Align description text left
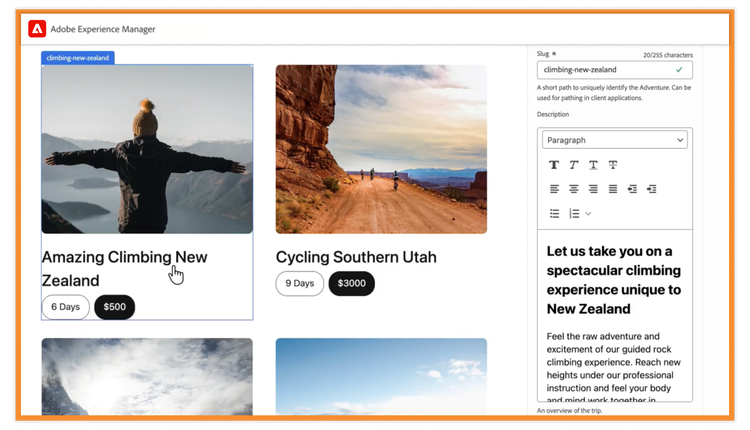 (x=554, y=189)
